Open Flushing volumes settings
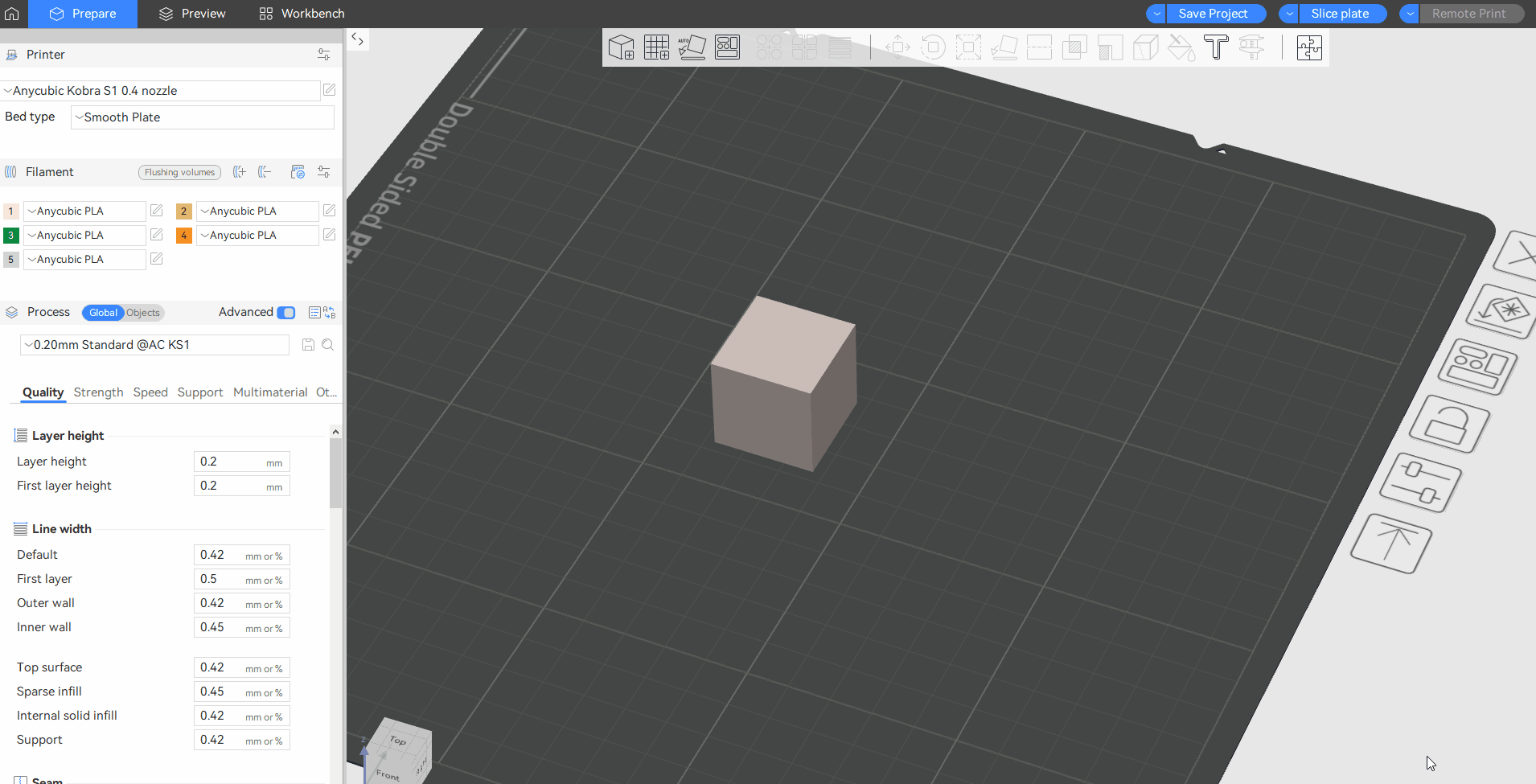Image resolution: width=1536 pixels, height=784 pixels. [x=180, y=172]
